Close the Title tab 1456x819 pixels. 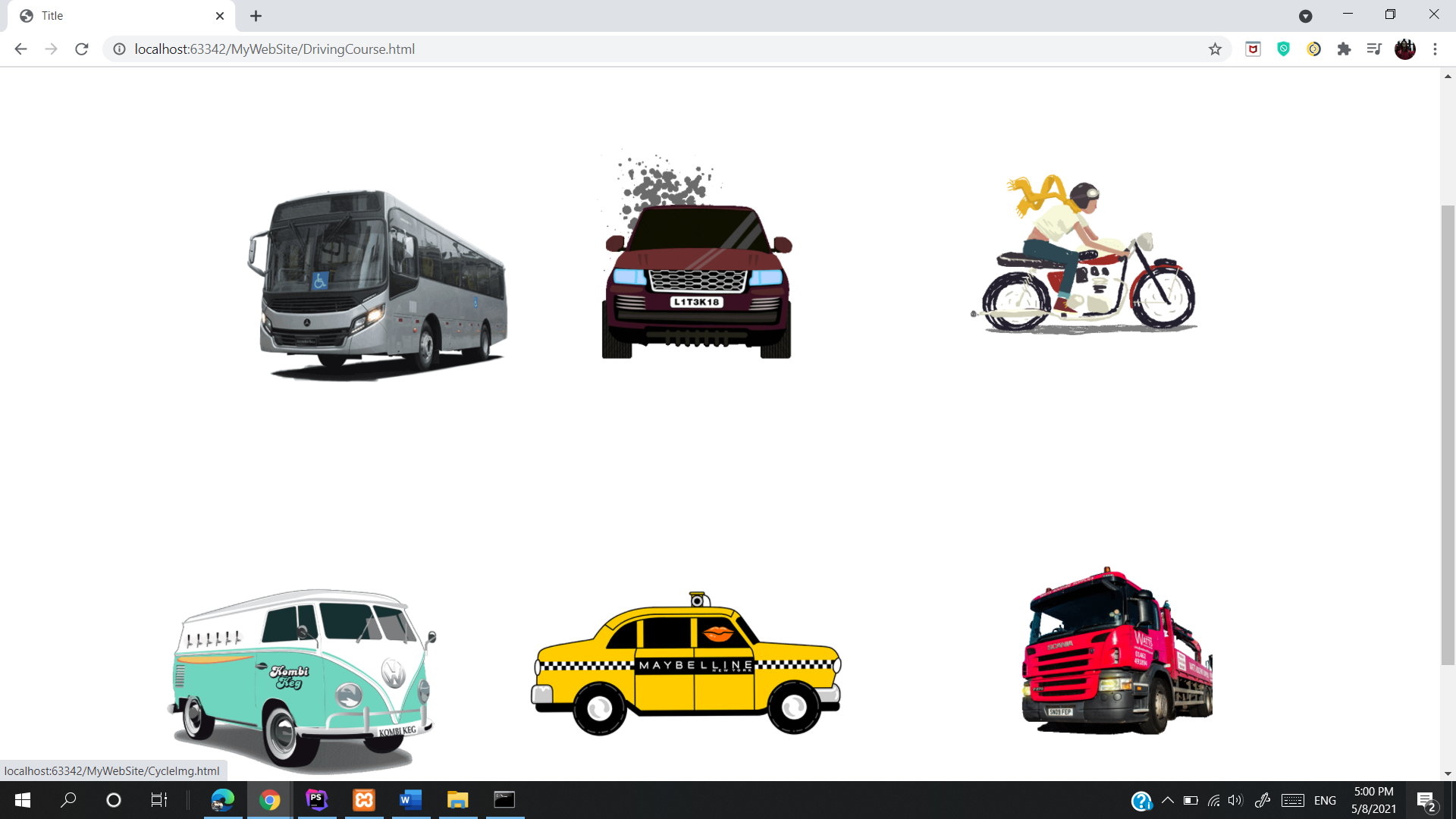point(220,16)
